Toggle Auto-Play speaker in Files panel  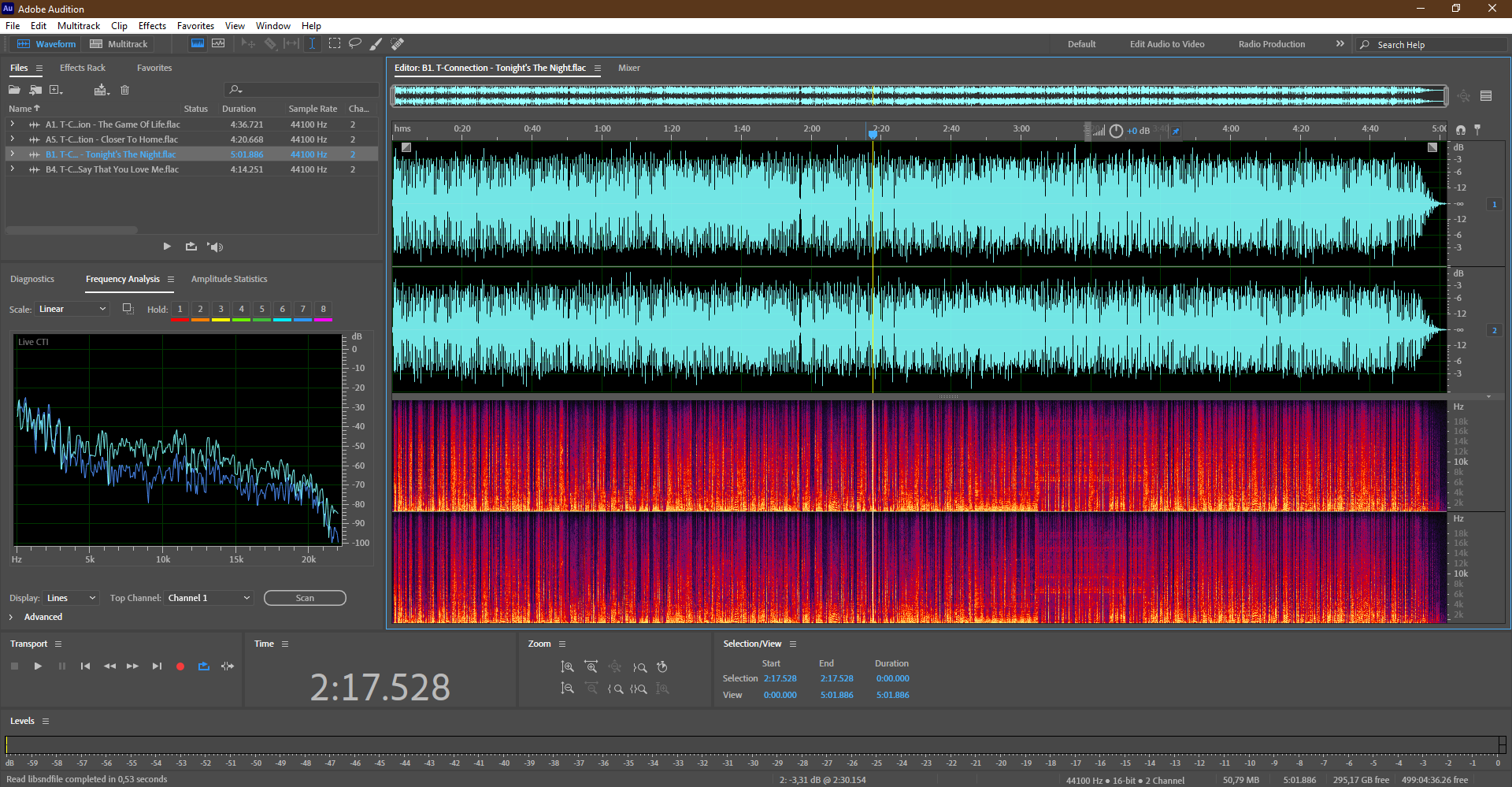(215, 247)
